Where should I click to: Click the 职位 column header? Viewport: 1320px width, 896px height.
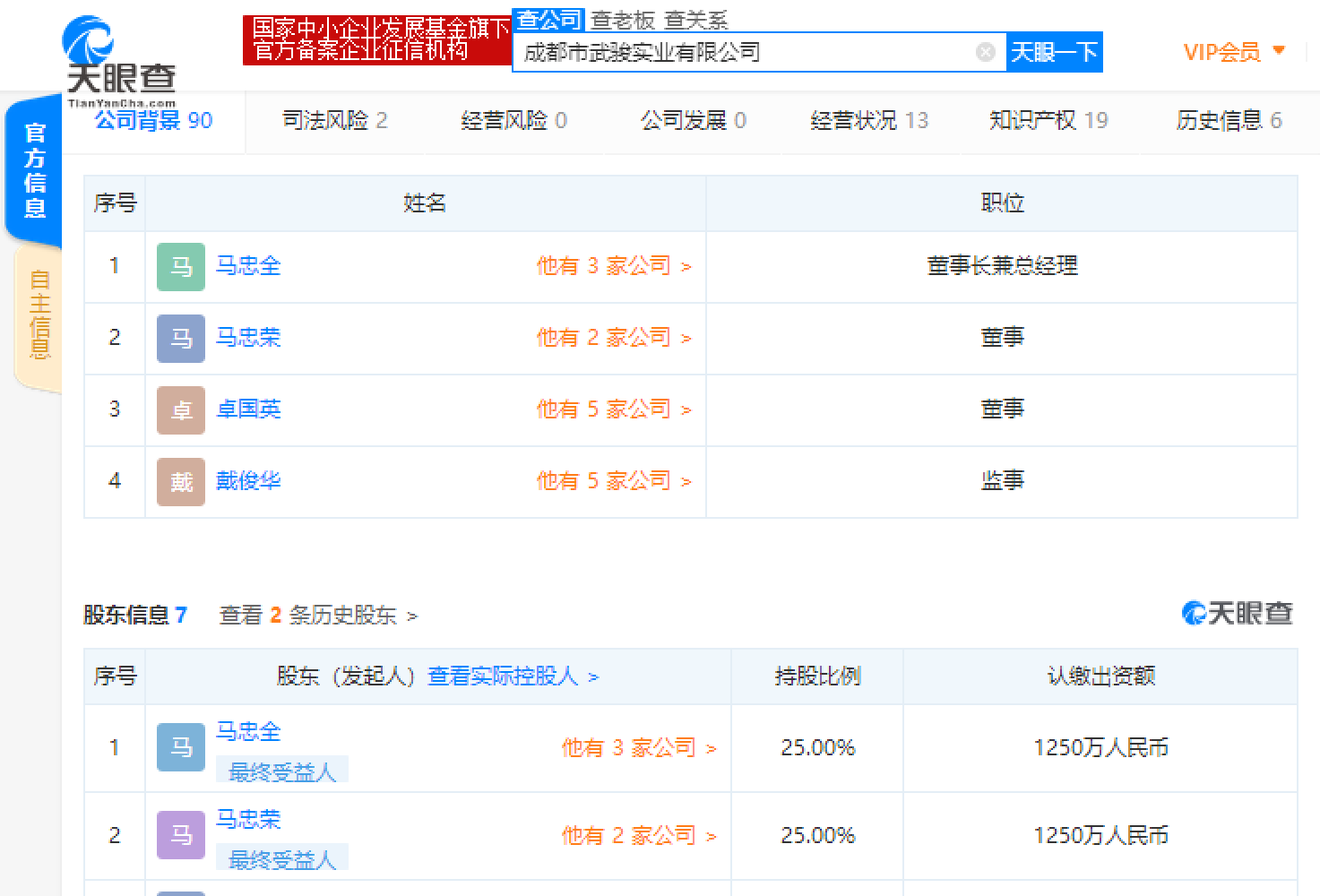pyautogui.click(x=1002, y=203)
